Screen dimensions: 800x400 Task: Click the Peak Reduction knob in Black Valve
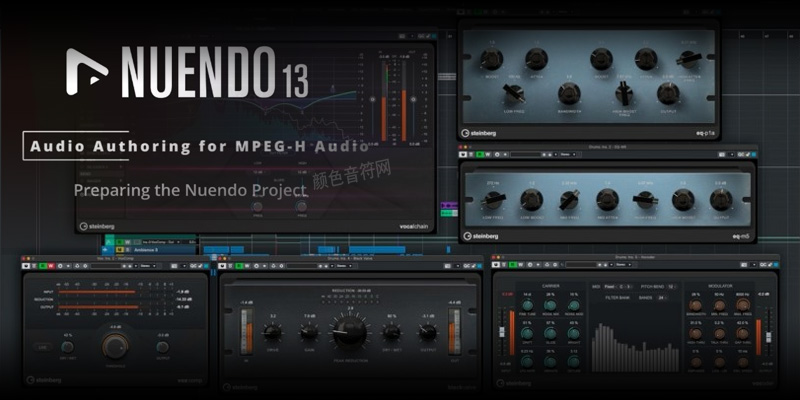[350, 332]
